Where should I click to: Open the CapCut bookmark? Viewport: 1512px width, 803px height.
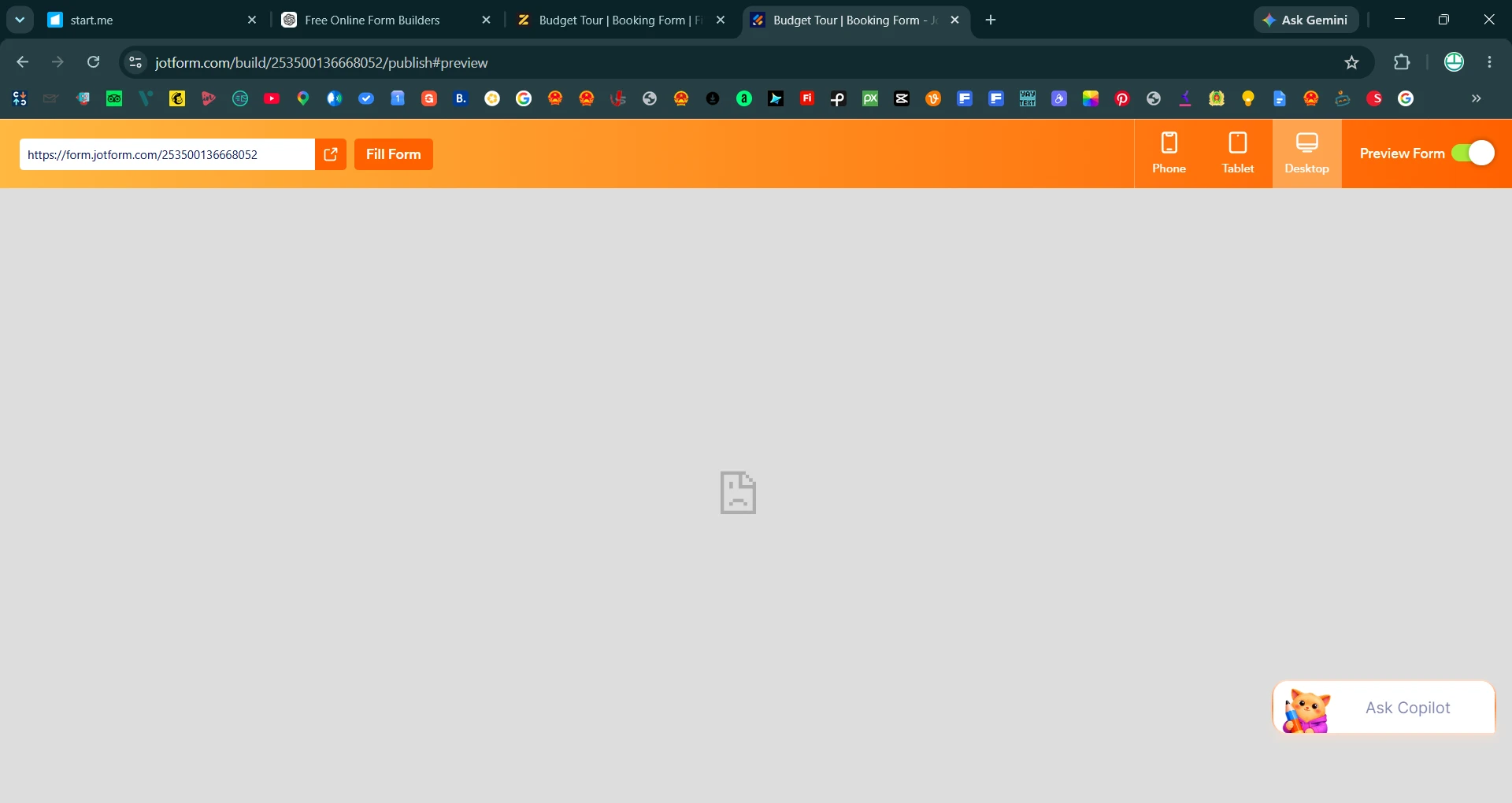tap(902, 98)
